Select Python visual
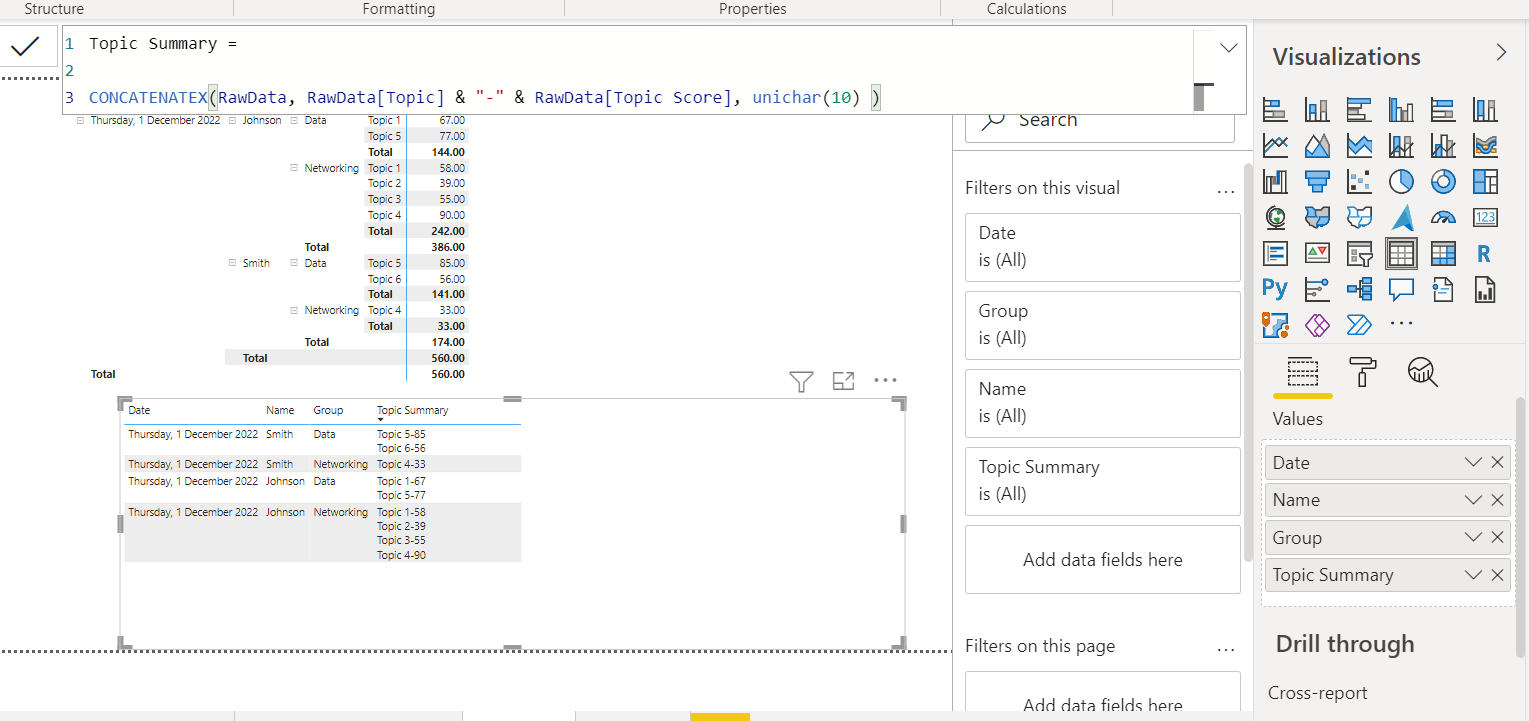 [1274, 289]
